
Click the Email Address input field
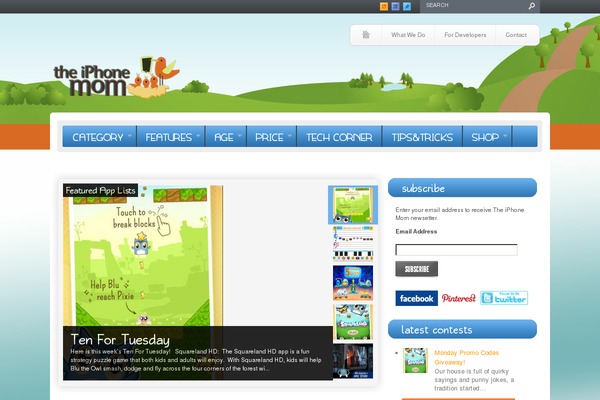click(456, 250)
